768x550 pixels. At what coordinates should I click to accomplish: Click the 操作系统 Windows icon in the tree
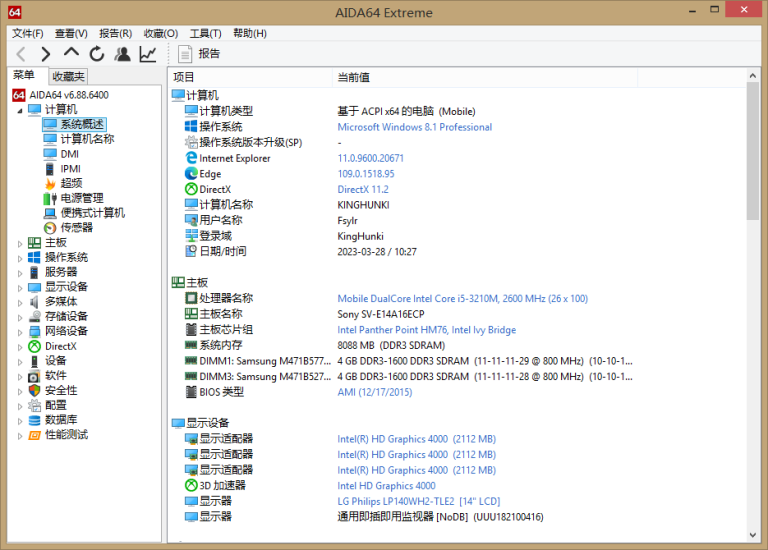[34, 257]
